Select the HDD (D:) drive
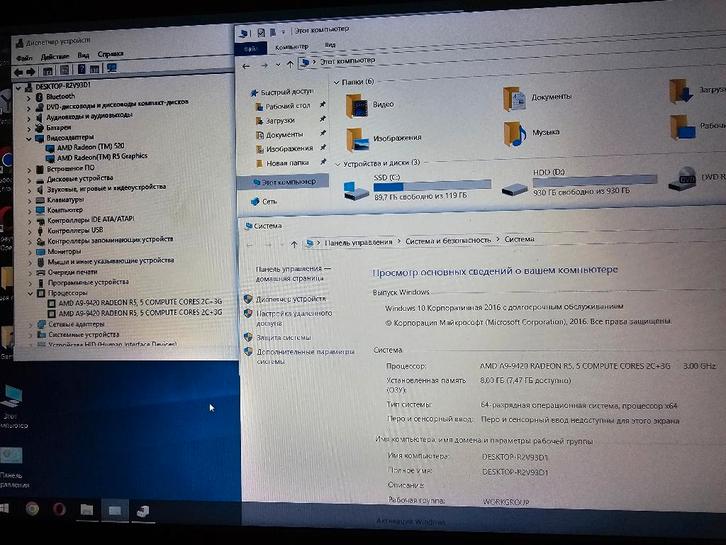The image size is (726, 545). point(579,182)
